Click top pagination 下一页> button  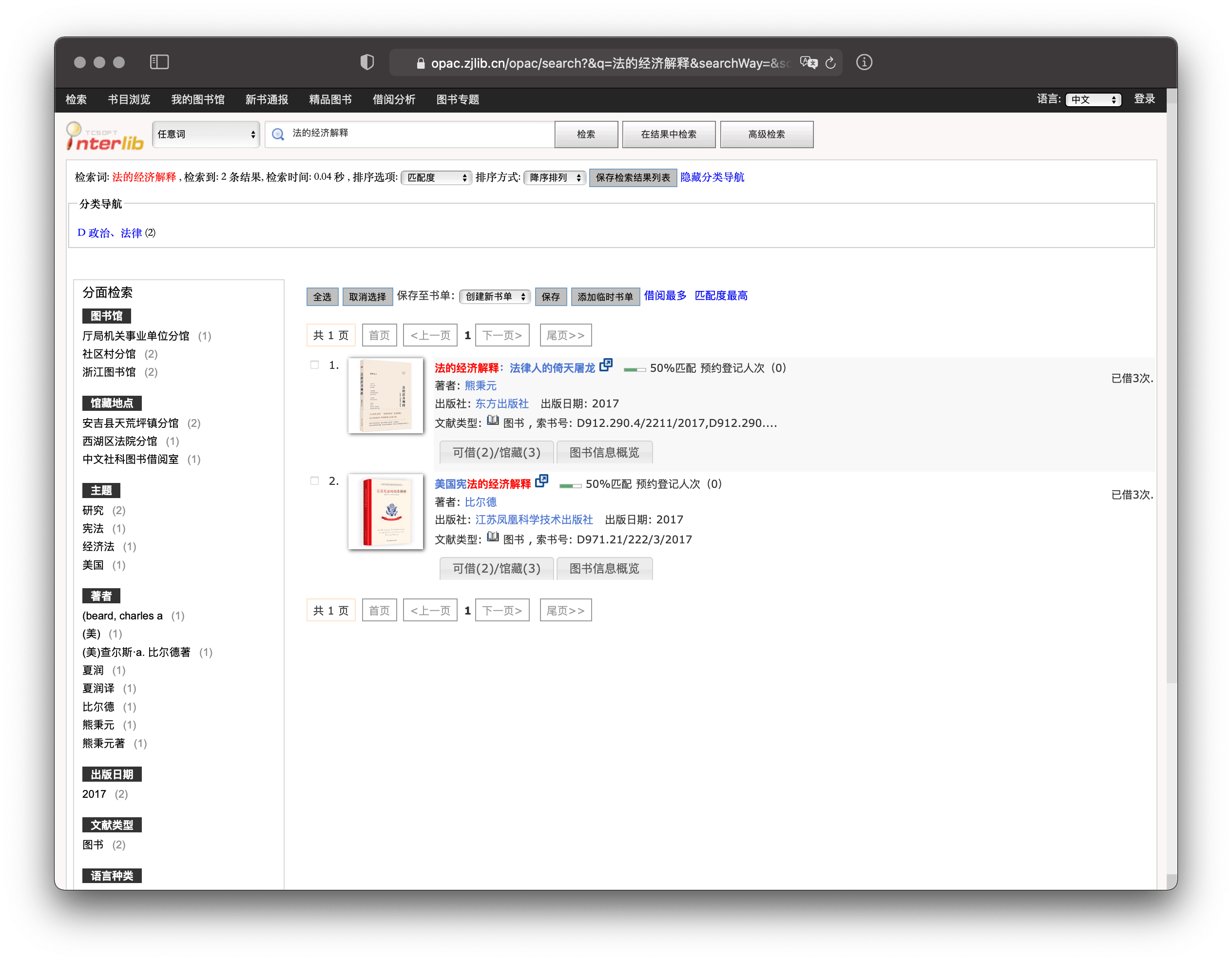(502, 336)
